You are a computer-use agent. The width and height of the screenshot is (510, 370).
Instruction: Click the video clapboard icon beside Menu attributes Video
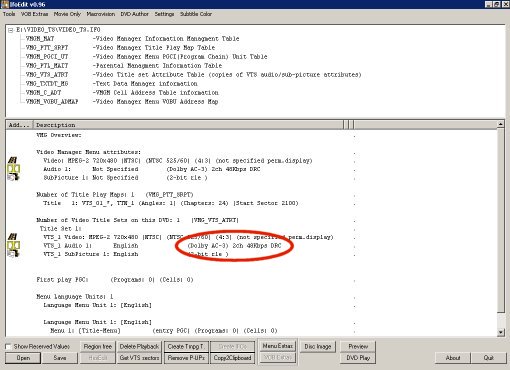click(x=13, y=160)
